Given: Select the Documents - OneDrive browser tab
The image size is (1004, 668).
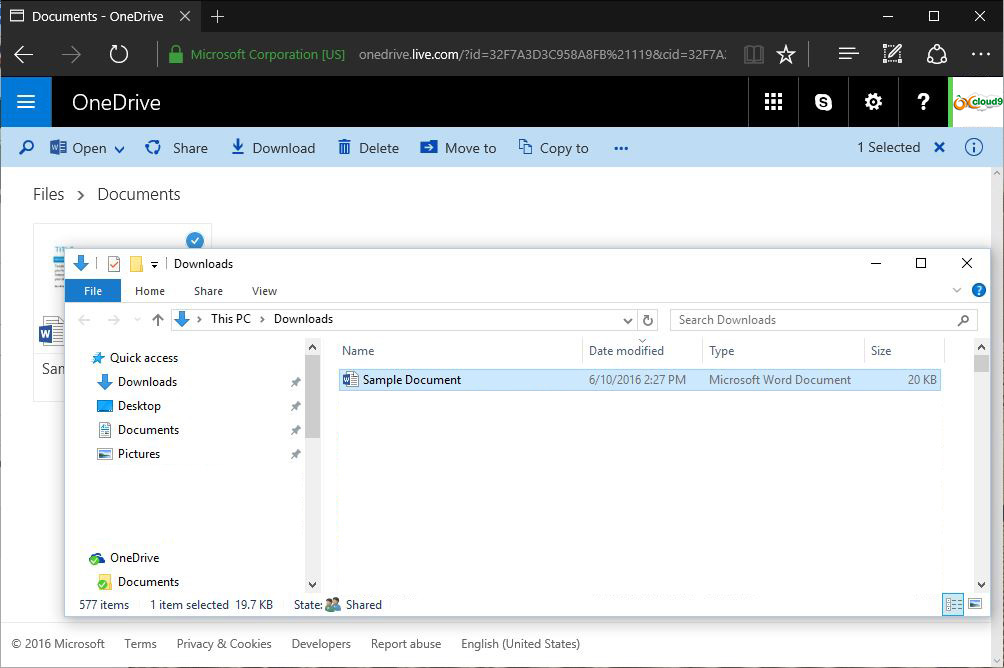Looking at the screenshot, I should pos(97,17).
